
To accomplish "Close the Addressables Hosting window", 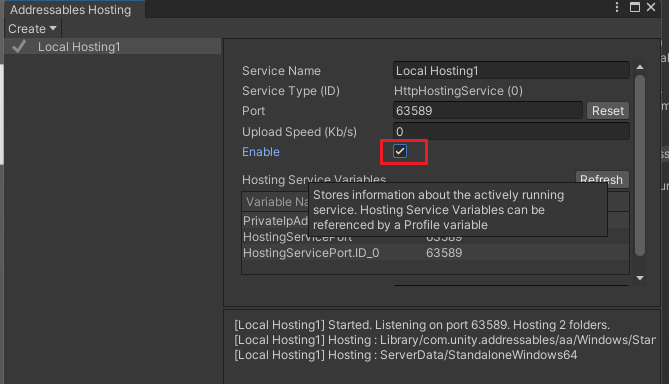I will pos(651,7).
